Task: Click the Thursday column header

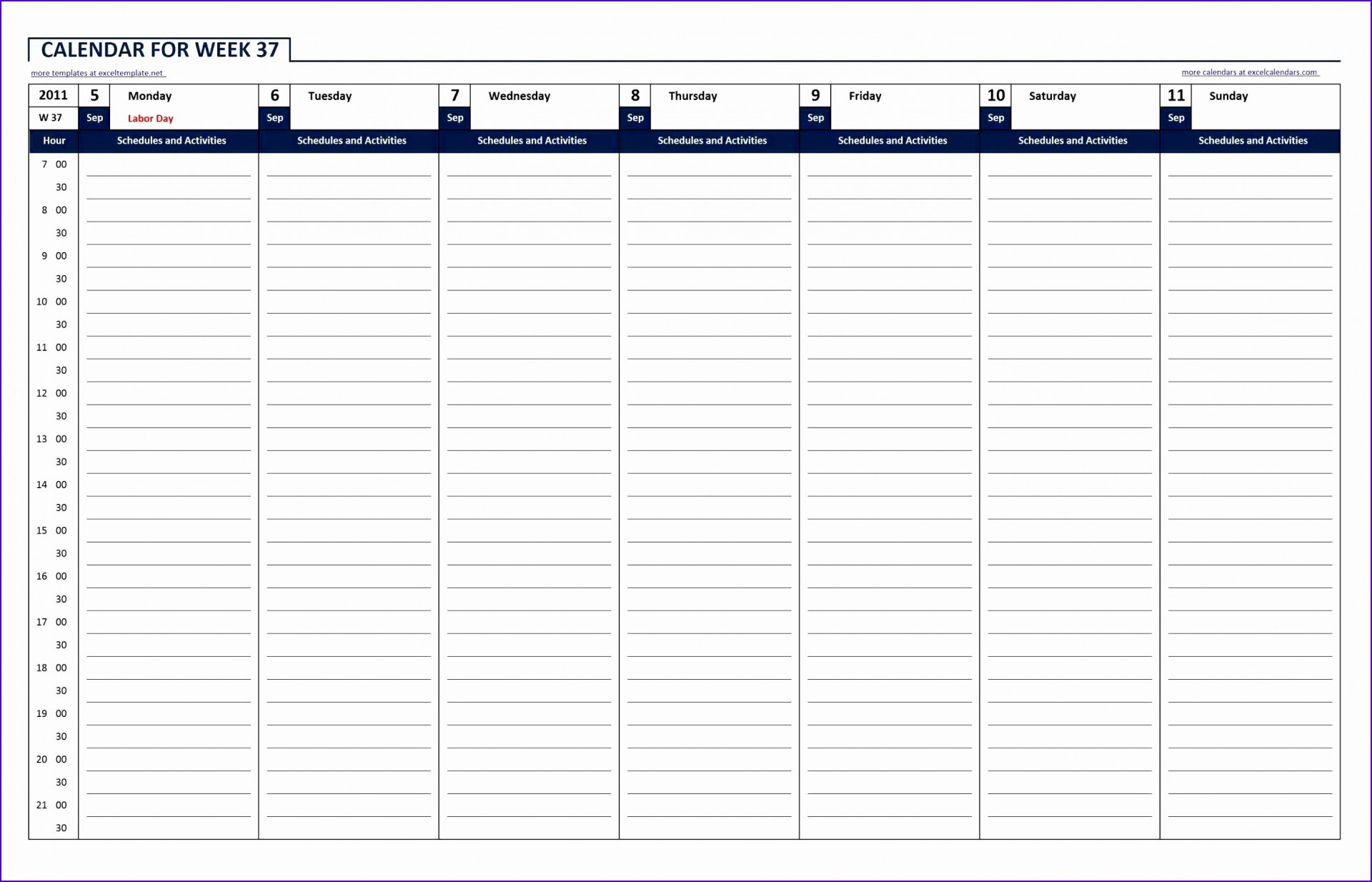Action: coord(712,96)
